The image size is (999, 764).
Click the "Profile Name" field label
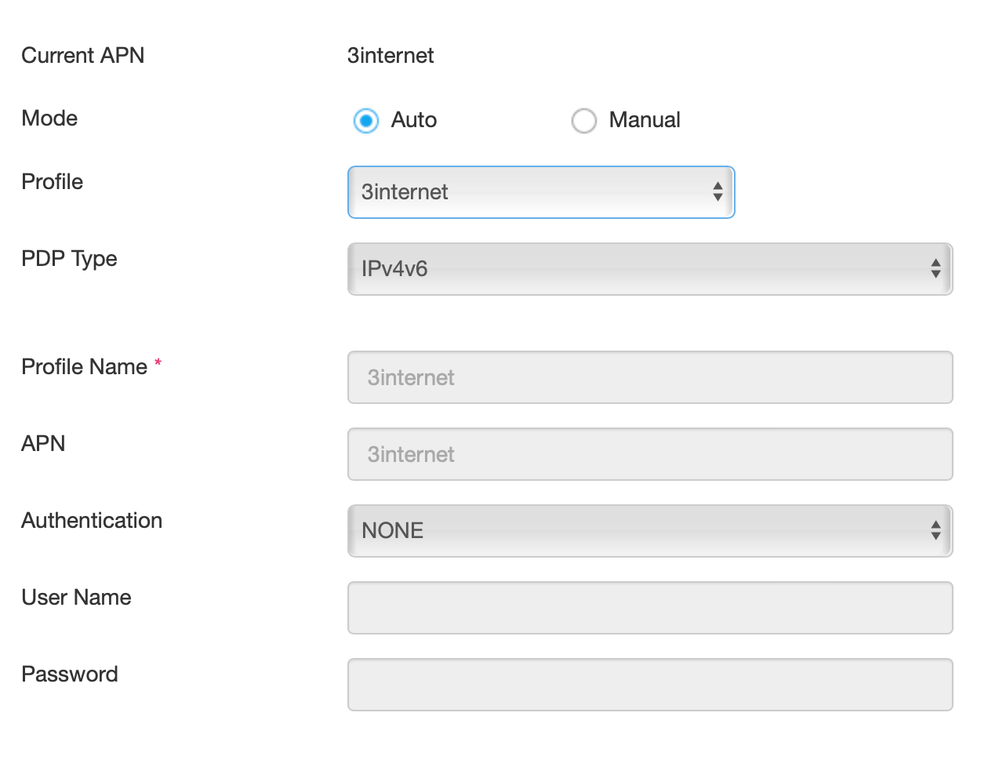pos(84,367)
